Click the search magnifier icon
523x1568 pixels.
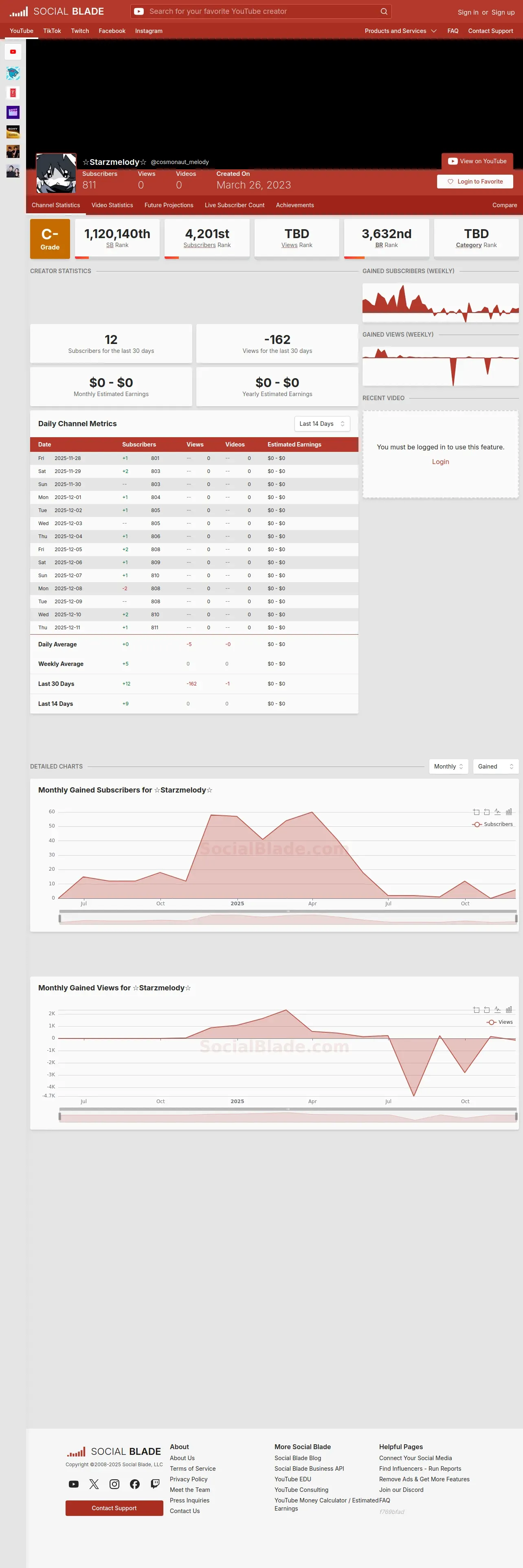[384, 11]
